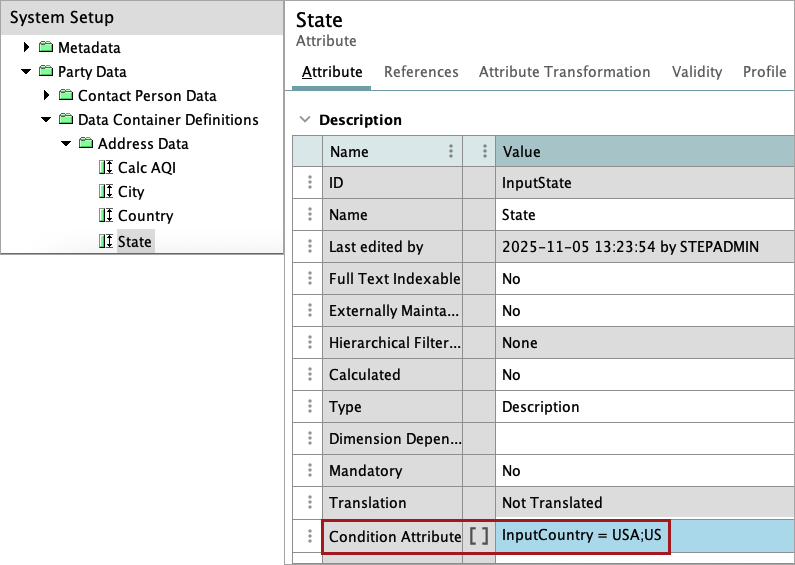Collapse the Description section
This screenshot has height=565, width=795.
pyautogui.click(x=305, y=120)
